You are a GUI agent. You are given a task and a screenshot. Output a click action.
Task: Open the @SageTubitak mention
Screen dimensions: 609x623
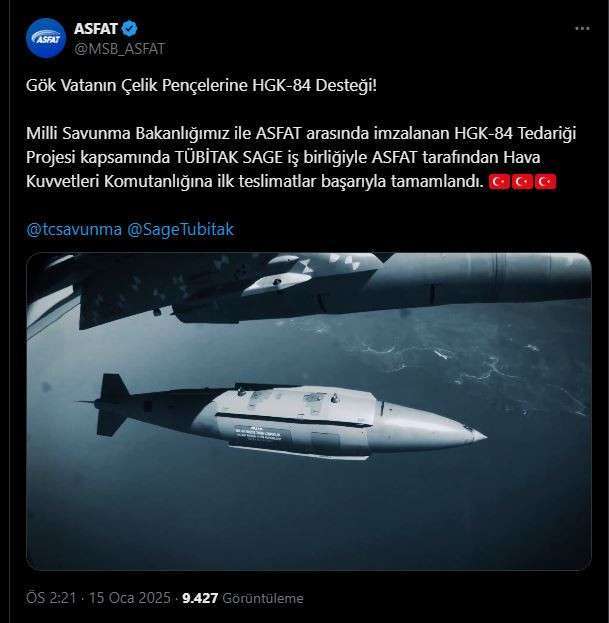181,229
